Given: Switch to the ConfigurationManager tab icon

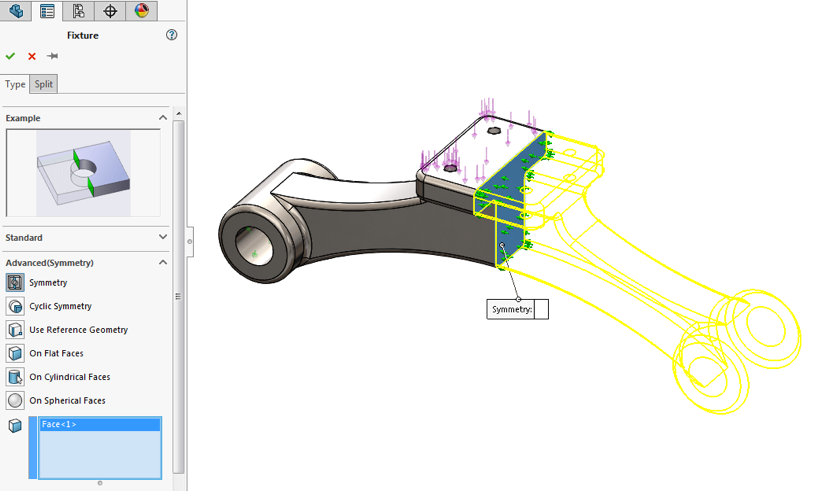Looking at the screenshot, I should coord(78,11).
